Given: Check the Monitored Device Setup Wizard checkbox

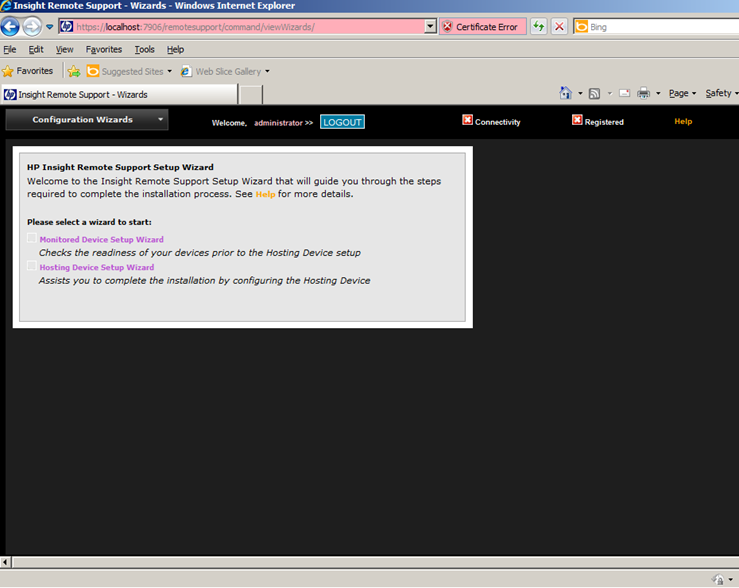Looking at the screenshot, I should coord(32,238).
